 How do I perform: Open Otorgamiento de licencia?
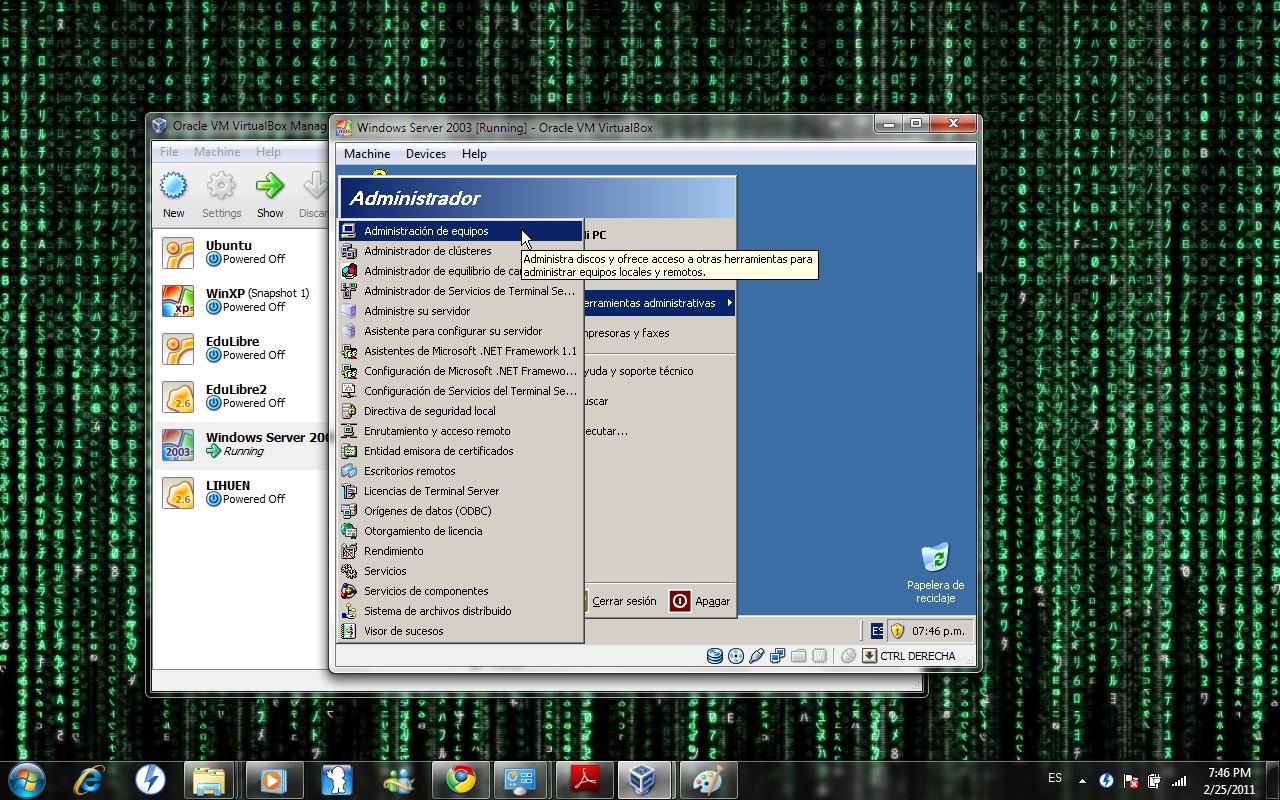[460, 531]
